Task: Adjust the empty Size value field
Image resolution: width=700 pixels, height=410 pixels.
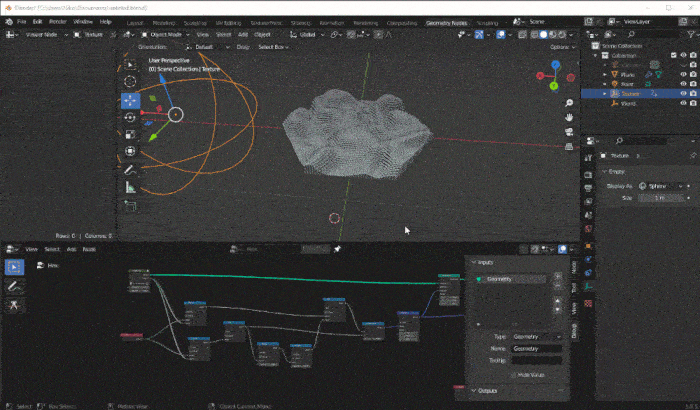Action: click(661, 198)
